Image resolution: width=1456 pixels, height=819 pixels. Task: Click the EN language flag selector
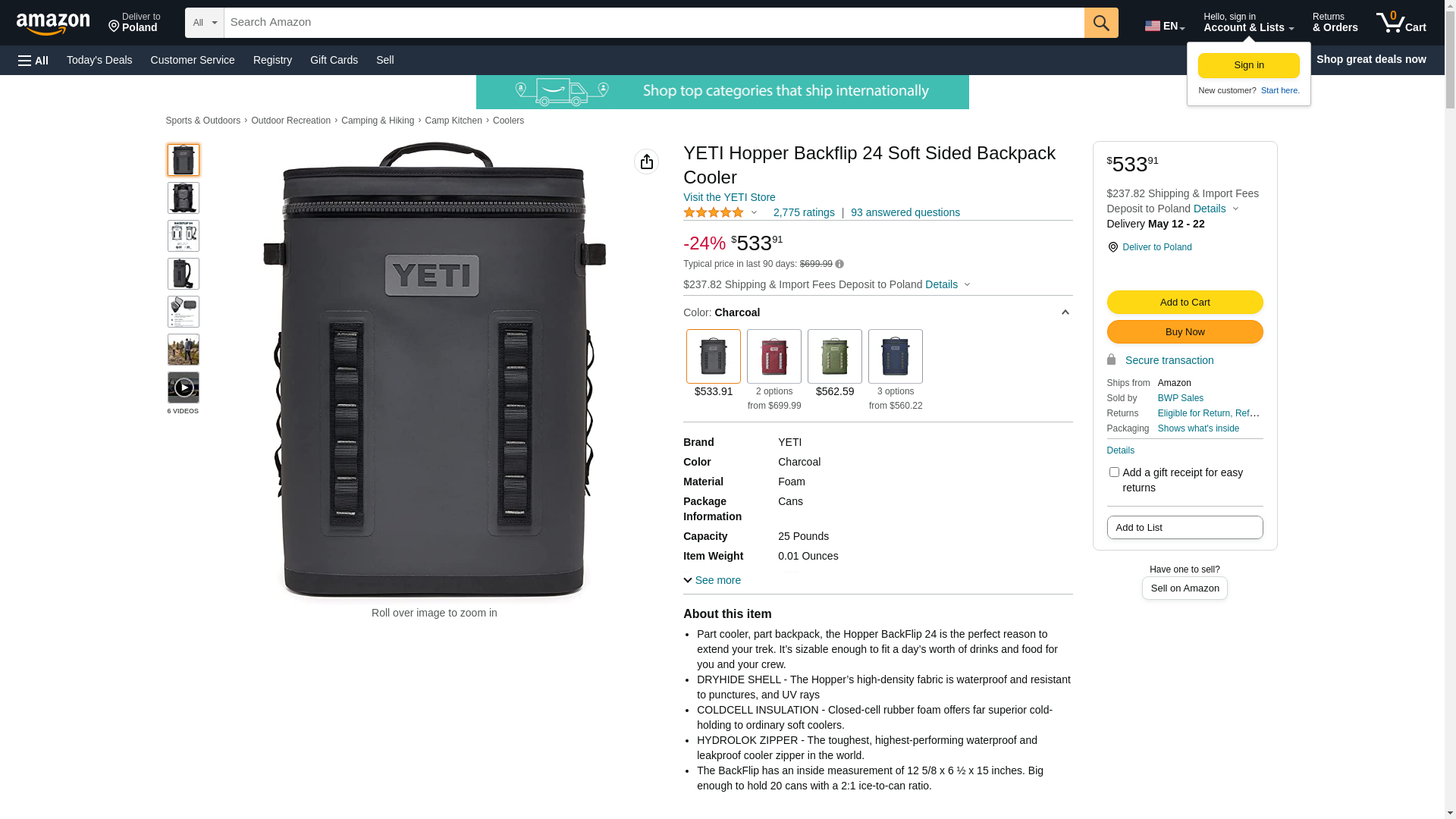tap(1165, 26)
